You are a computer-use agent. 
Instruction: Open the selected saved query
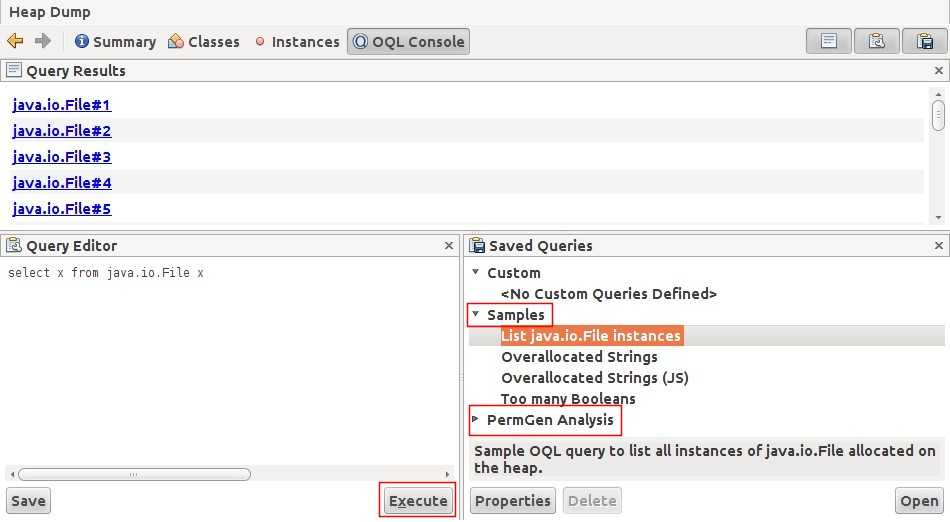click(919, 501)
